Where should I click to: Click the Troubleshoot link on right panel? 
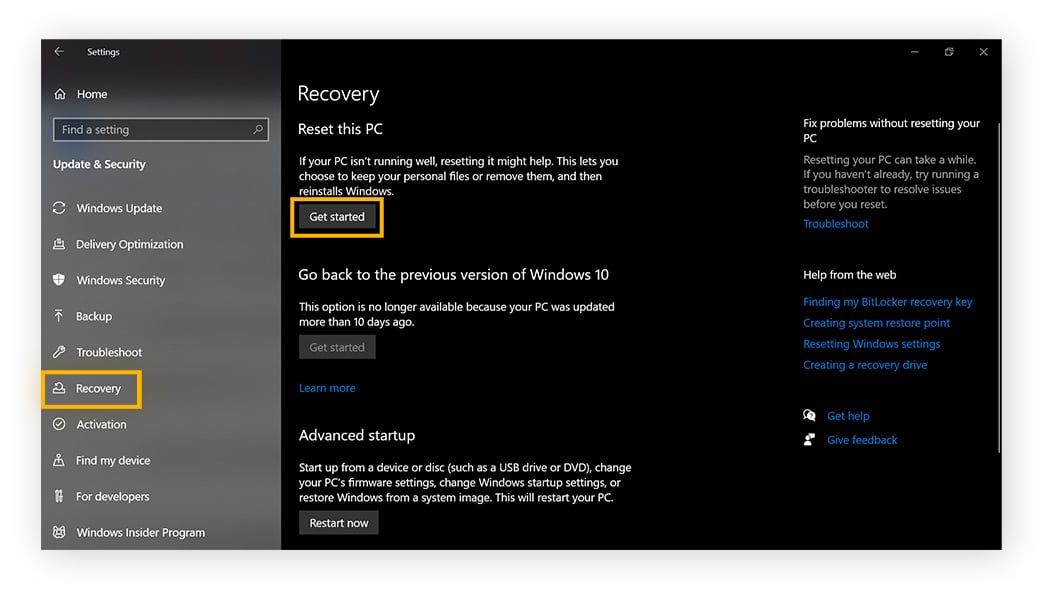click(x=835, y=224)
